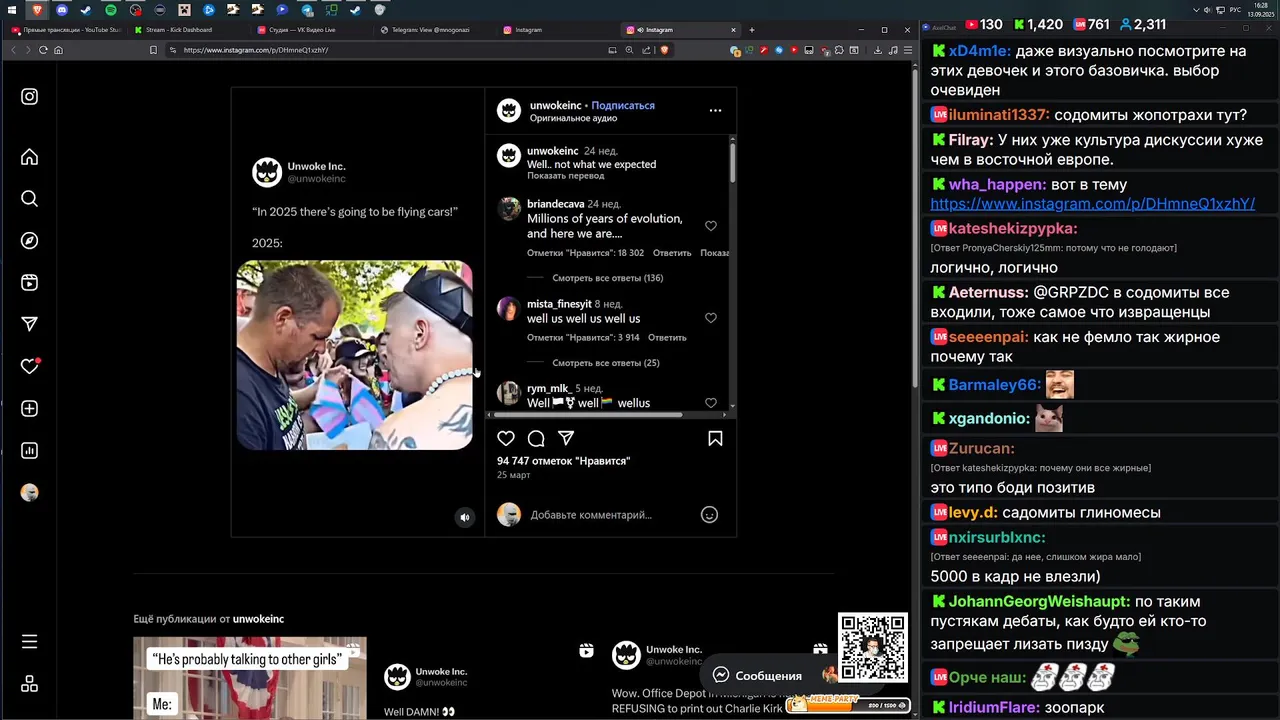
Task: Open profile avatar in Instagram sidebar
Action: tap(29, 492)
